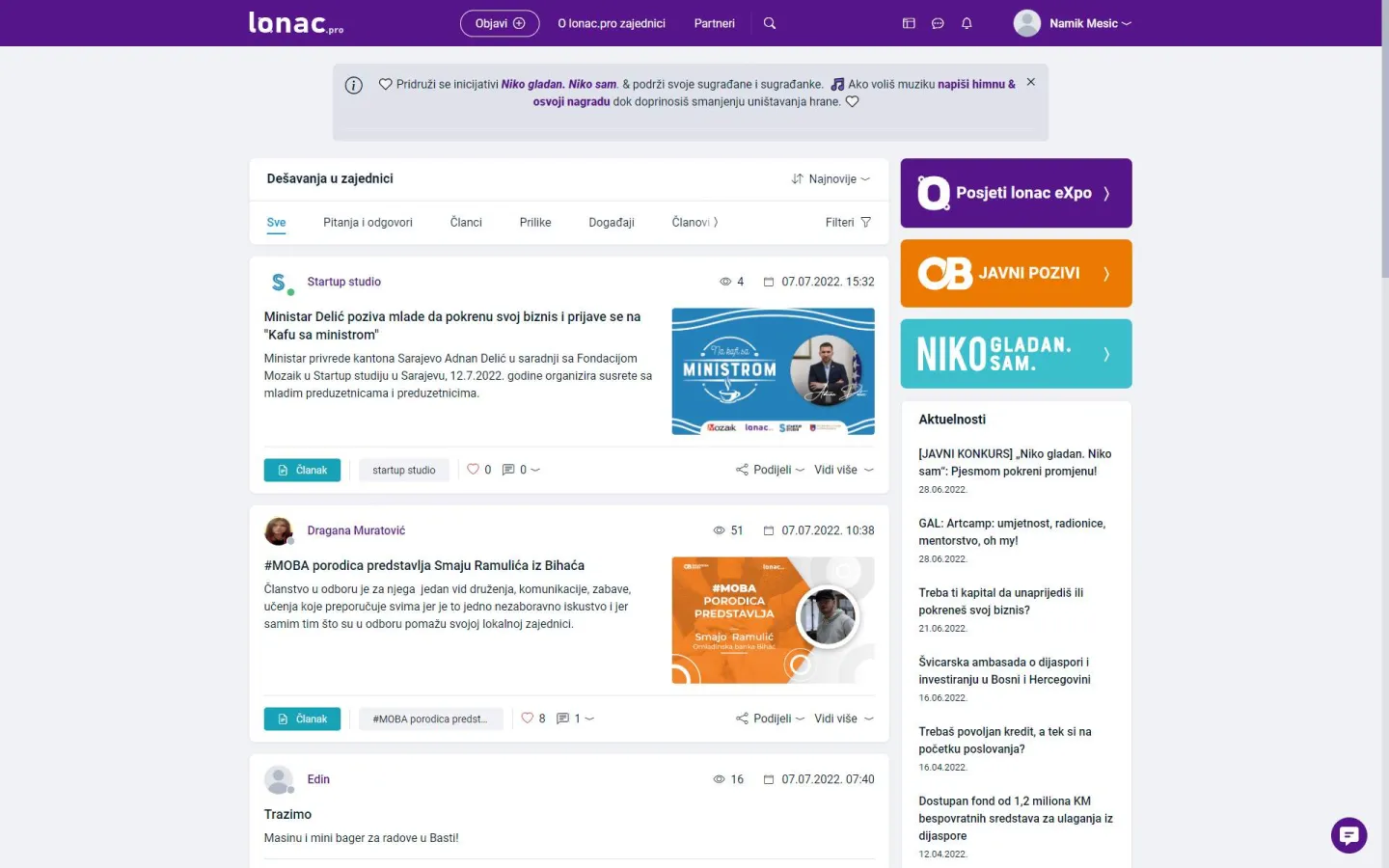This screenshot has height=868, width=1389.
Task: Dismiss the Niko gladan announcement banner
Action: point(1031,82)
